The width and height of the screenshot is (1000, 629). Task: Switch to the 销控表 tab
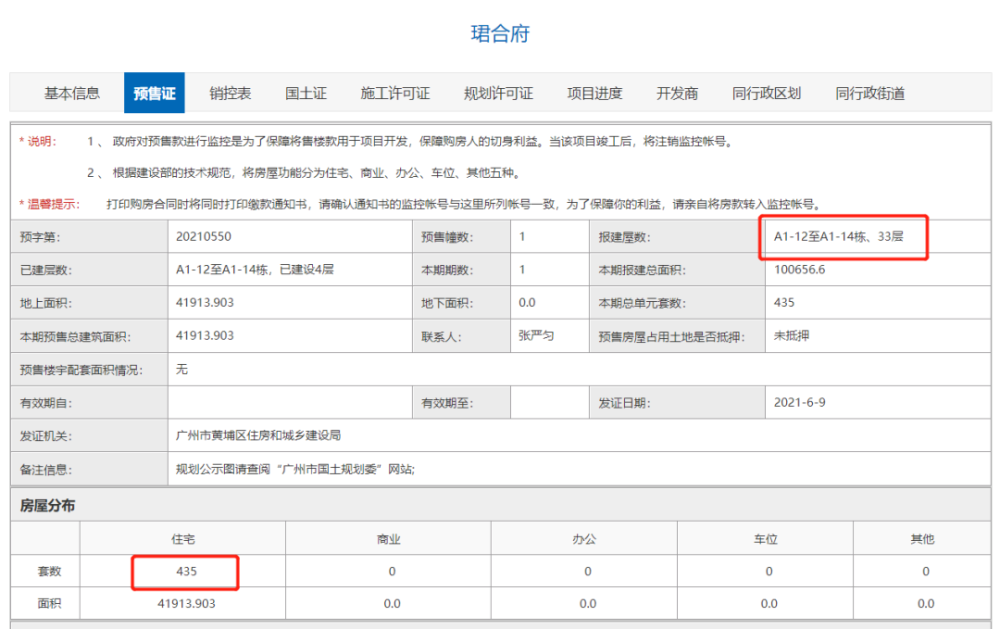click(x=230, y=93)
